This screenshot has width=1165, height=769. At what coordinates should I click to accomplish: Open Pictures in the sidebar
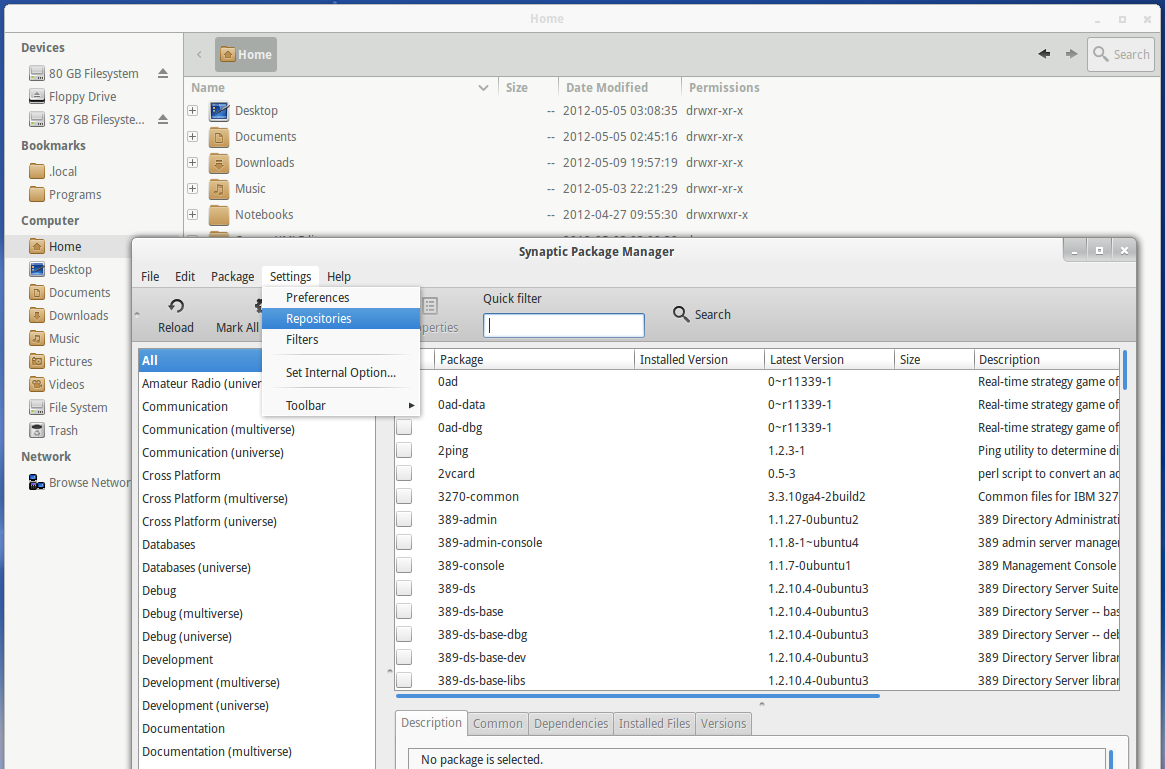point(61,361)
